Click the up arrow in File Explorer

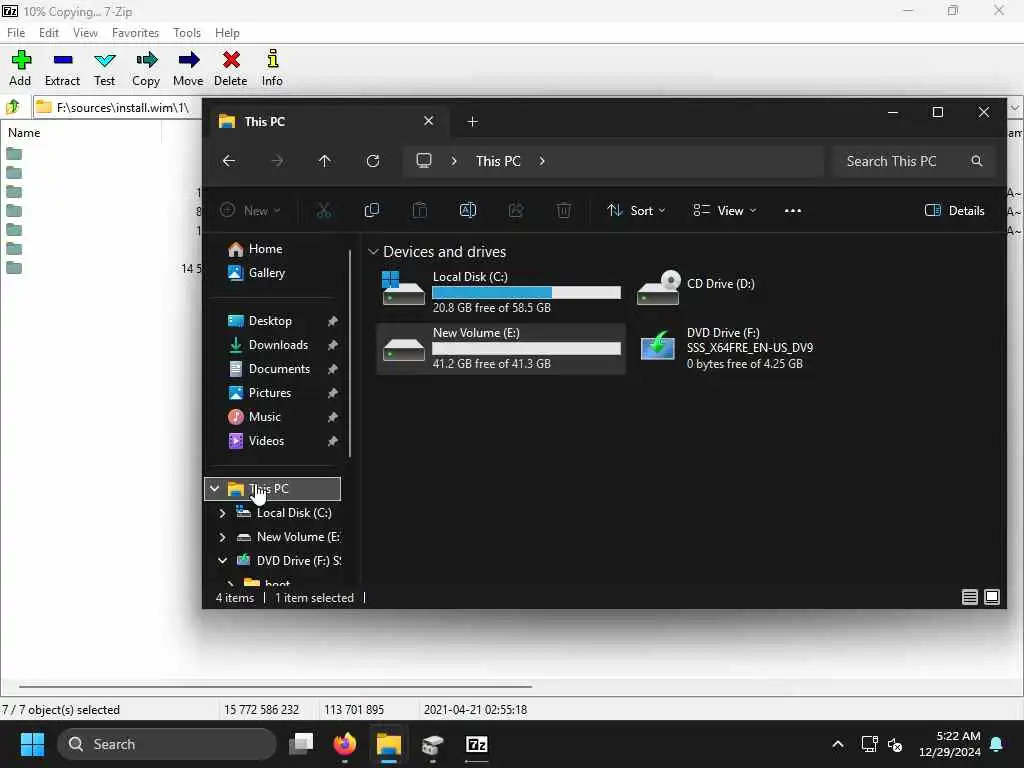click(325, 161)
